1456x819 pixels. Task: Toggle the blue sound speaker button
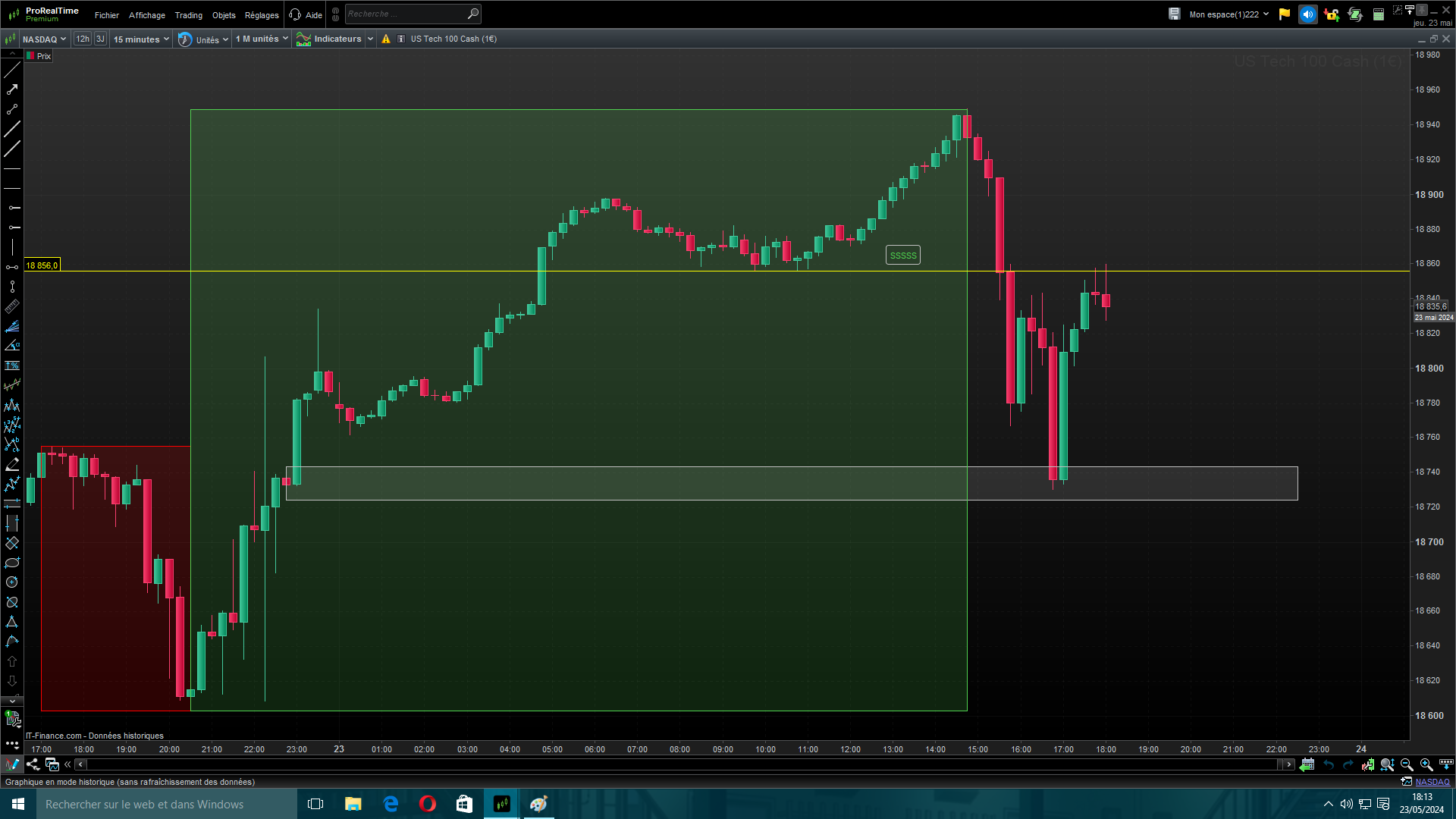(x=1307, y=14)
